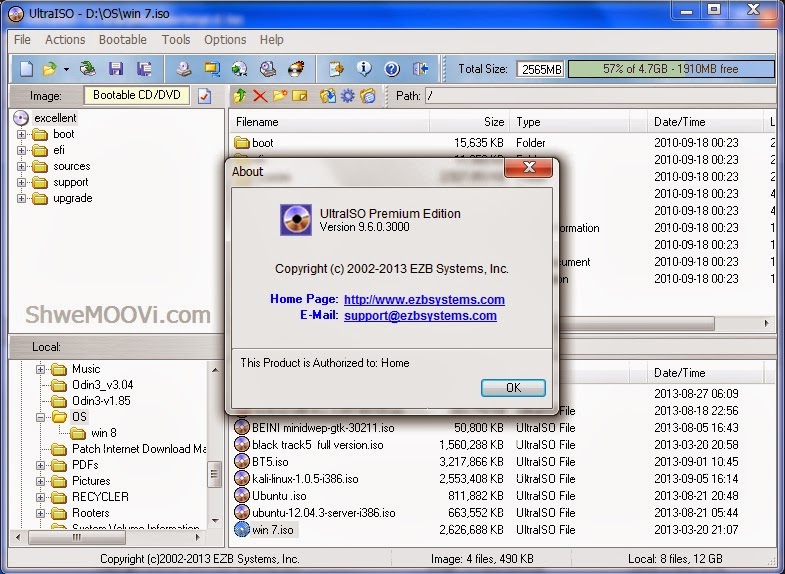Screen dimensions: 785x574
Task: Click the Make CD/DVD Image icon
Action: tap(184, 69)
